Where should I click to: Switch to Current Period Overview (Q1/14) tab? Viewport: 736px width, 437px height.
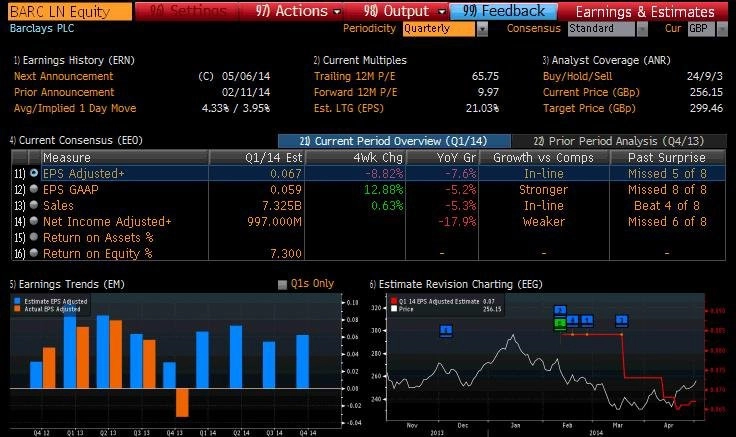coord(394,141)
